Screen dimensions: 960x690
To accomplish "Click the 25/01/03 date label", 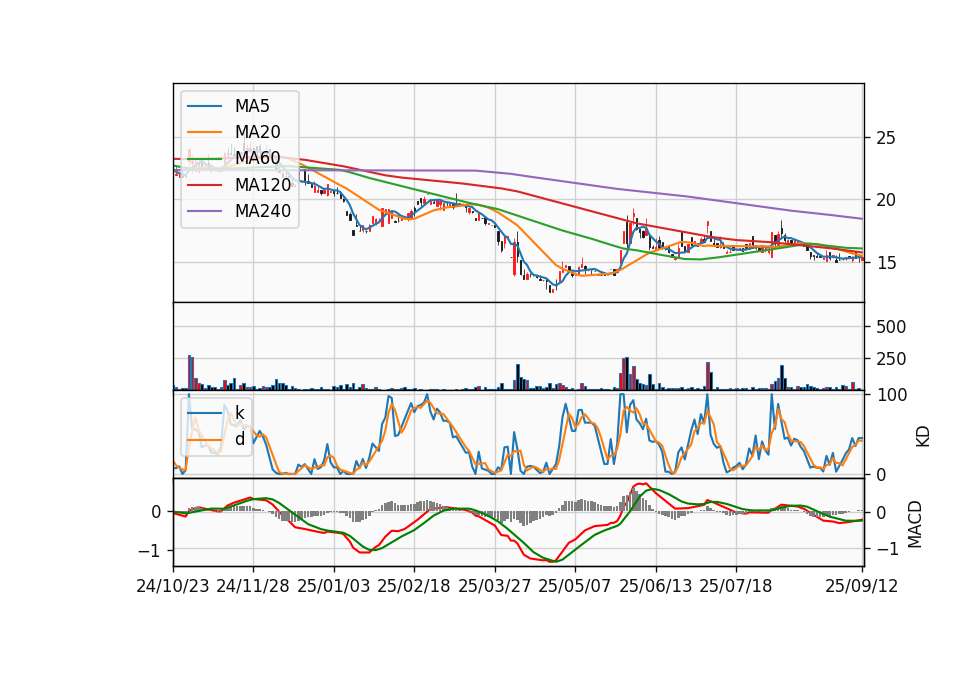I will point(334,586).
